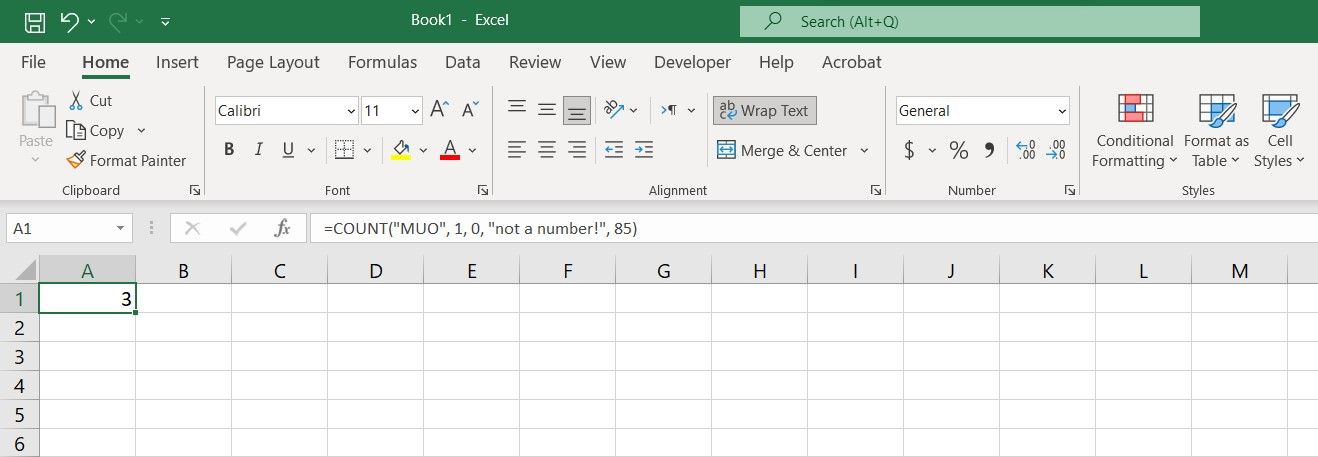
Task: Copy the selected cell
Action: coord(94,130)
